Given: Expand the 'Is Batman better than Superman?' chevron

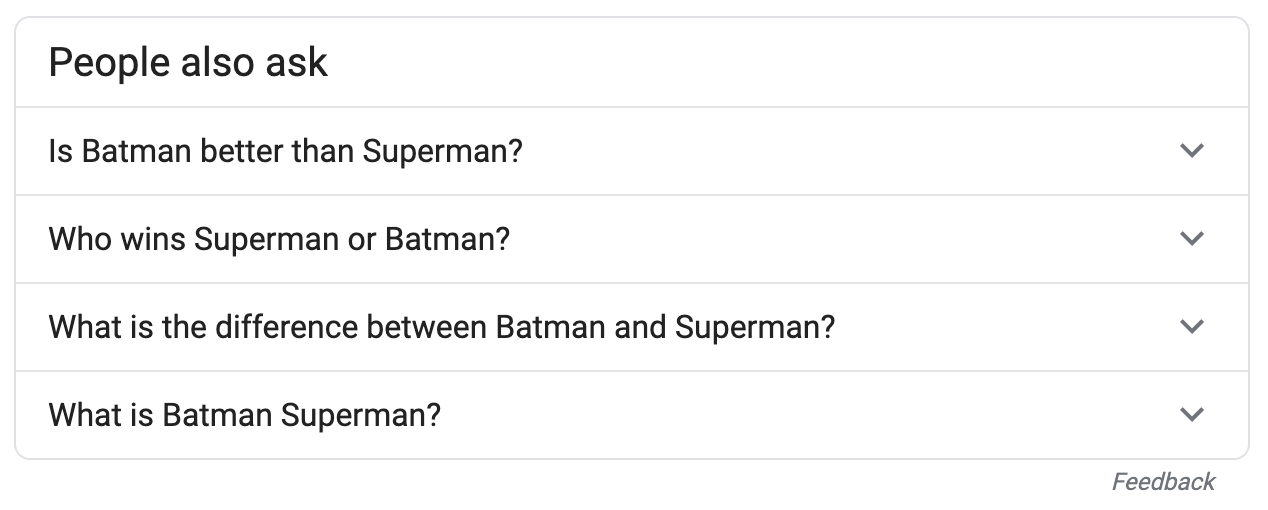Looking at the screenshot, I should [x=1191, y=151].
